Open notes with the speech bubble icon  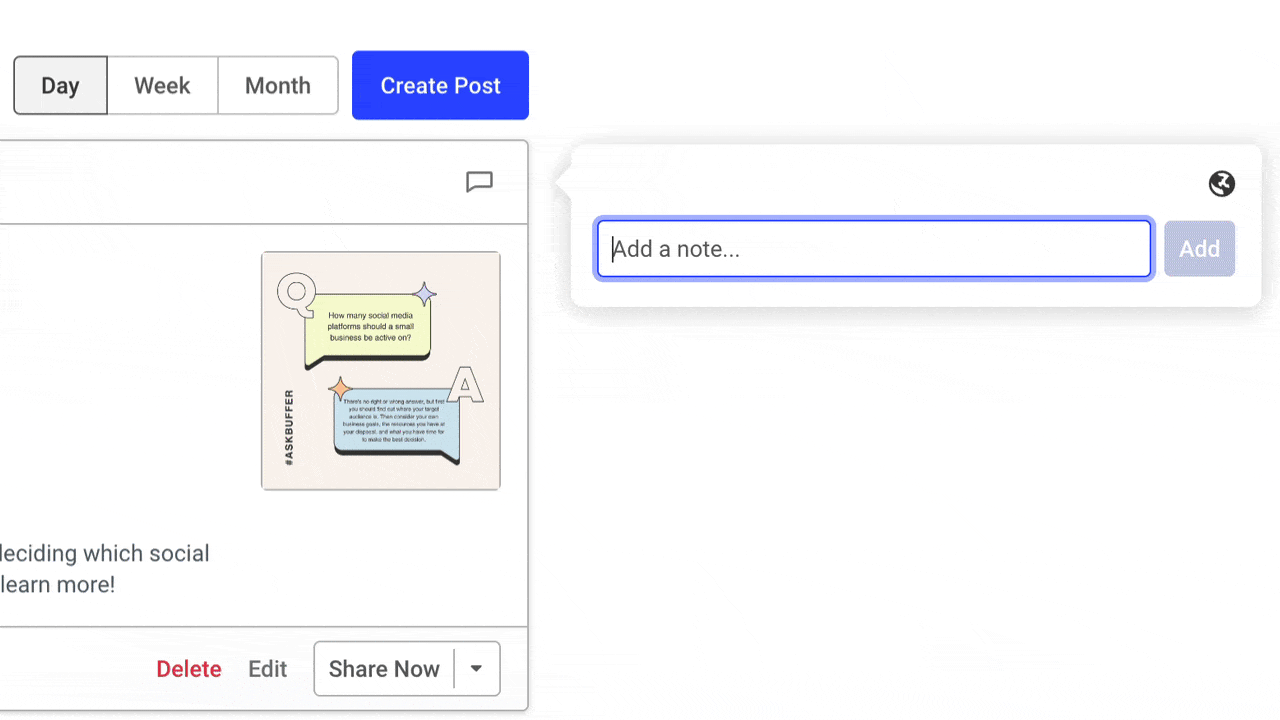coord(480,182)
